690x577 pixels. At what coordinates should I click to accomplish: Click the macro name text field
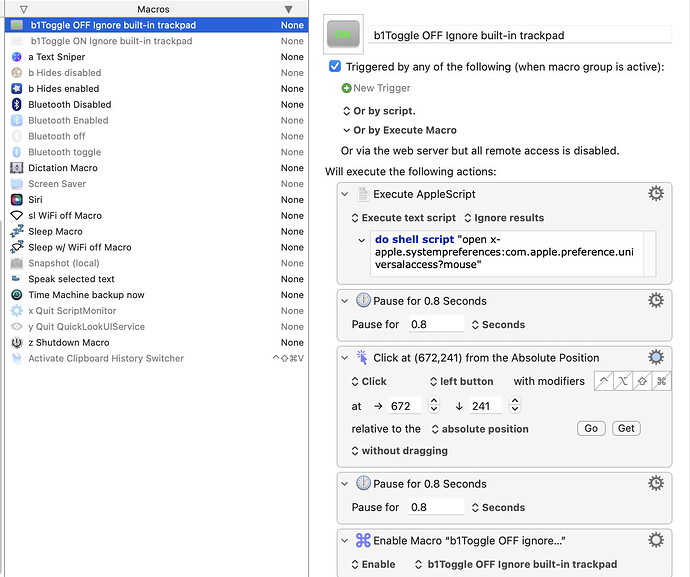coord(521,35)
